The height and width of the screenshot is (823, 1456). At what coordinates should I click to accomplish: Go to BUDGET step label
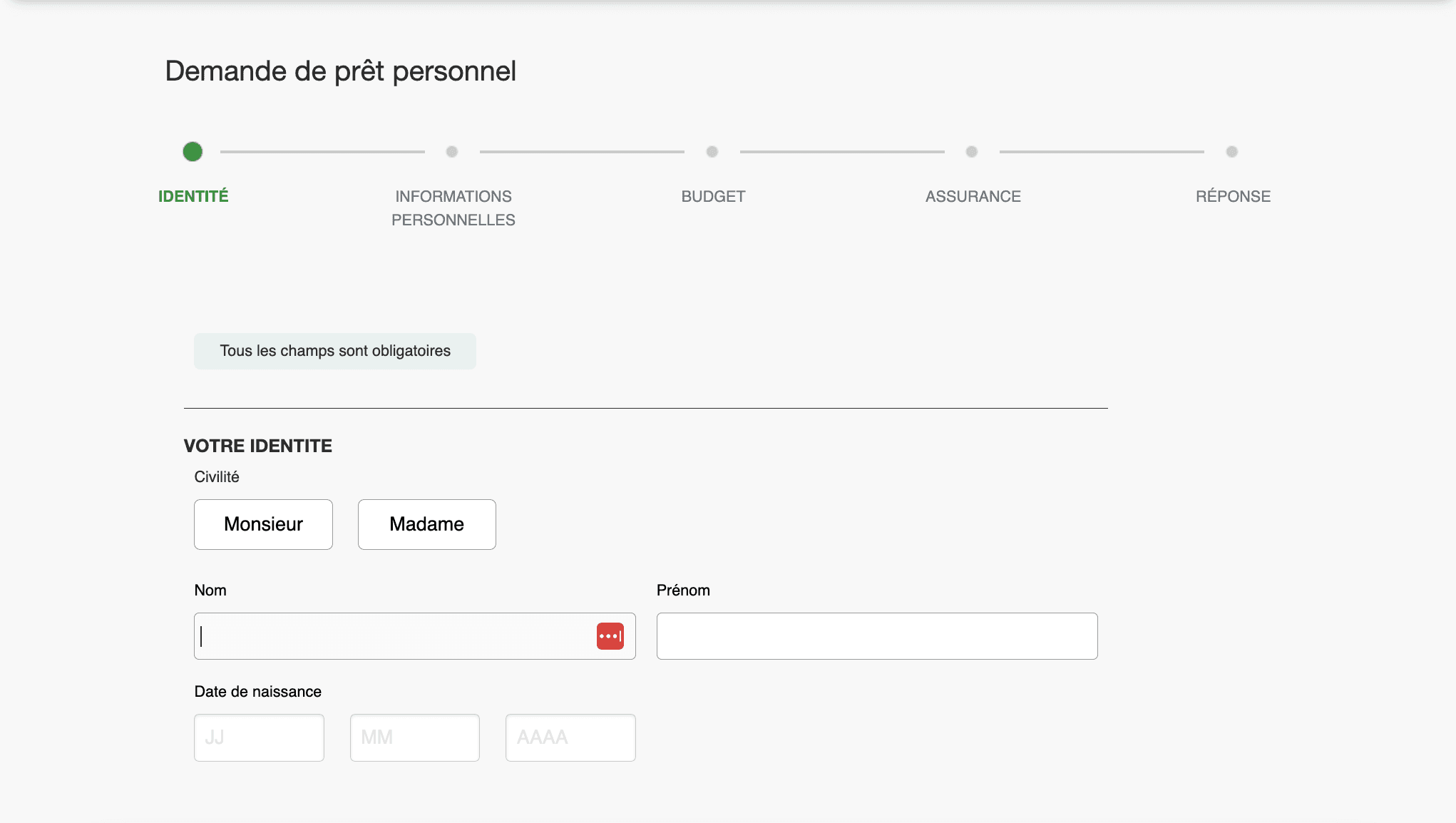[713, 196]
